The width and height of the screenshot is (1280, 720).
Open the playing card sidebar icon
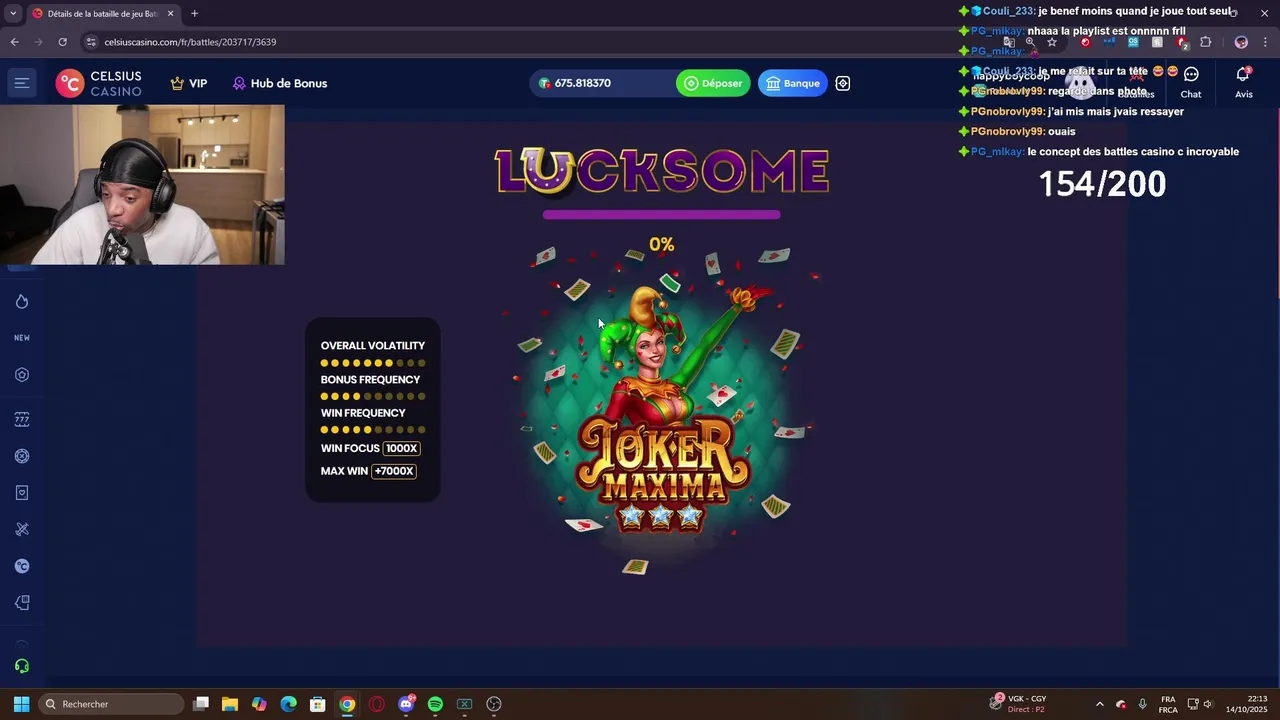pos(22,493)
